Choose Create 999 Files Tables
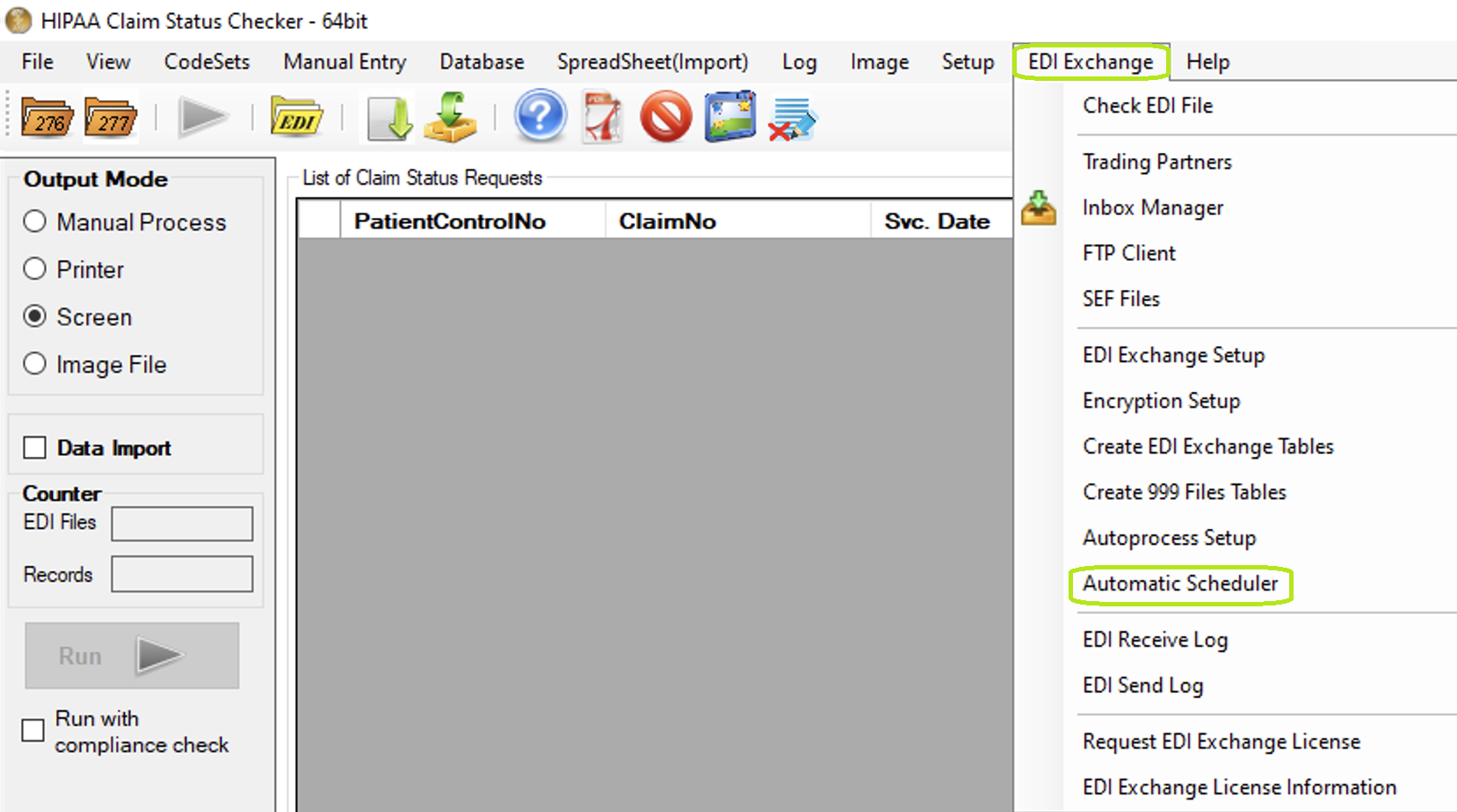This screenshot has height=812, width=1457. [x=1185, y=492]
